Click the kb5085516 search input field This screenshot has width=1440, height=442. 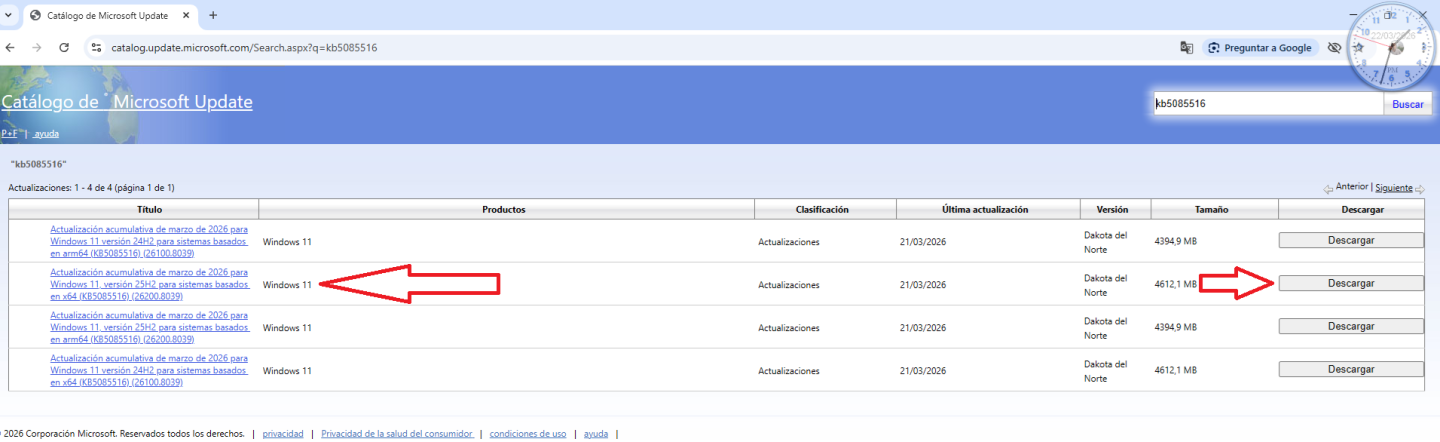pyautogui.click(x=1267, y=103)
